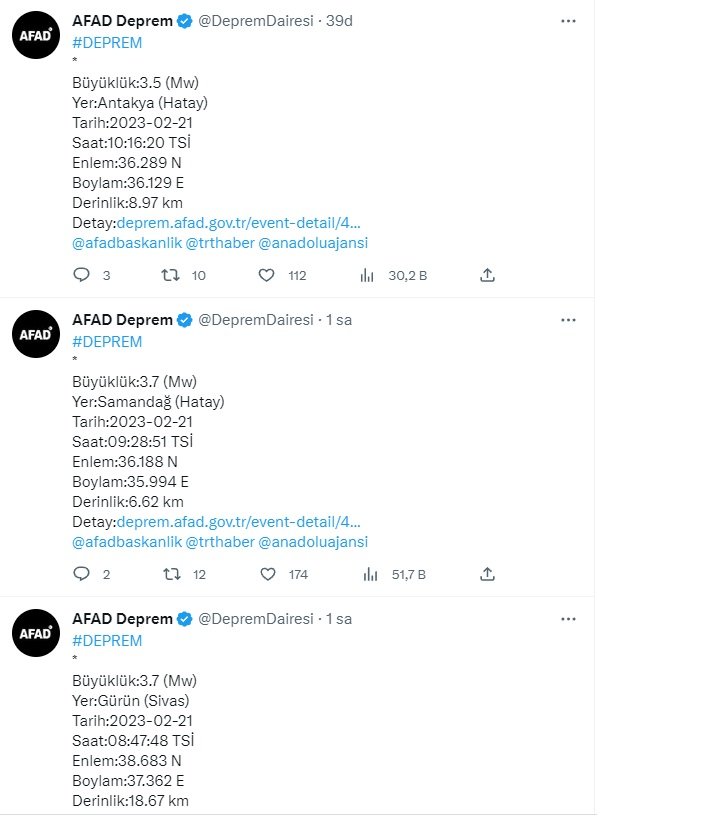Reply to the Antakya earthquake tweet
702x818 pixels.
82,275
